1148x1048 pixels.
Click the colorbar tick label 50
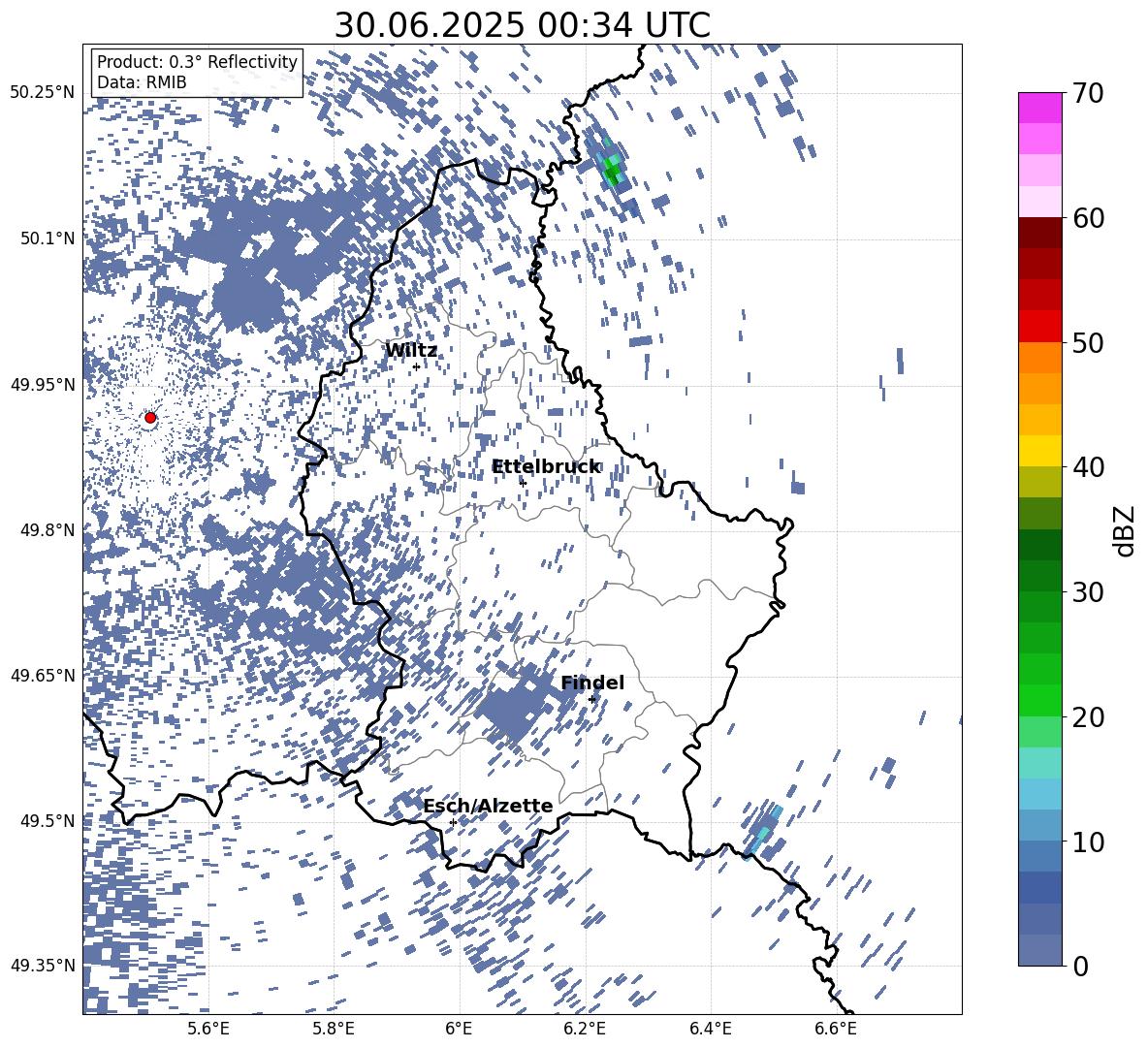coord(1089,342)
